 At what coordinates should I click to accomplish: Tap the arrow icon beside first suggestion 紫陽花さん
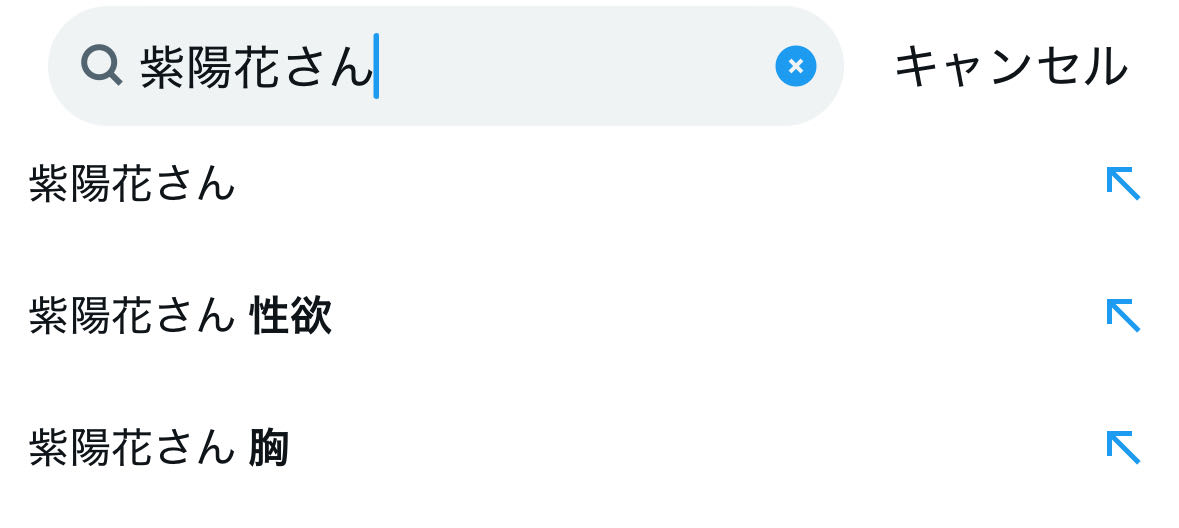(1123, 184)
